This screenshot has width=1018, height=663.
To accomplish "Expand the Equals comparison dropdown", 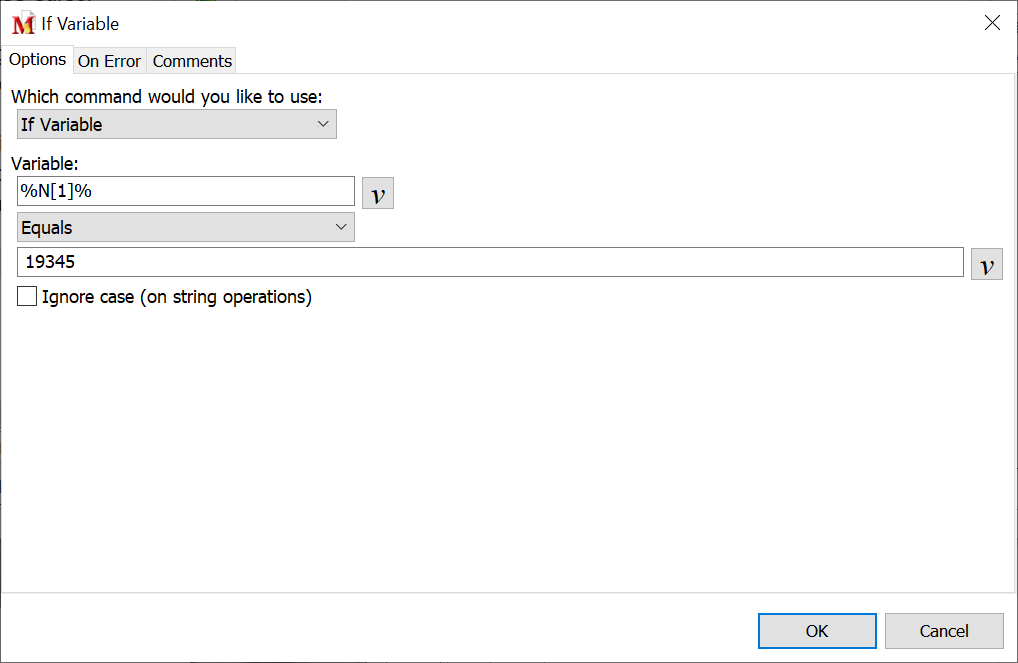I will click(x=185, y=227).
